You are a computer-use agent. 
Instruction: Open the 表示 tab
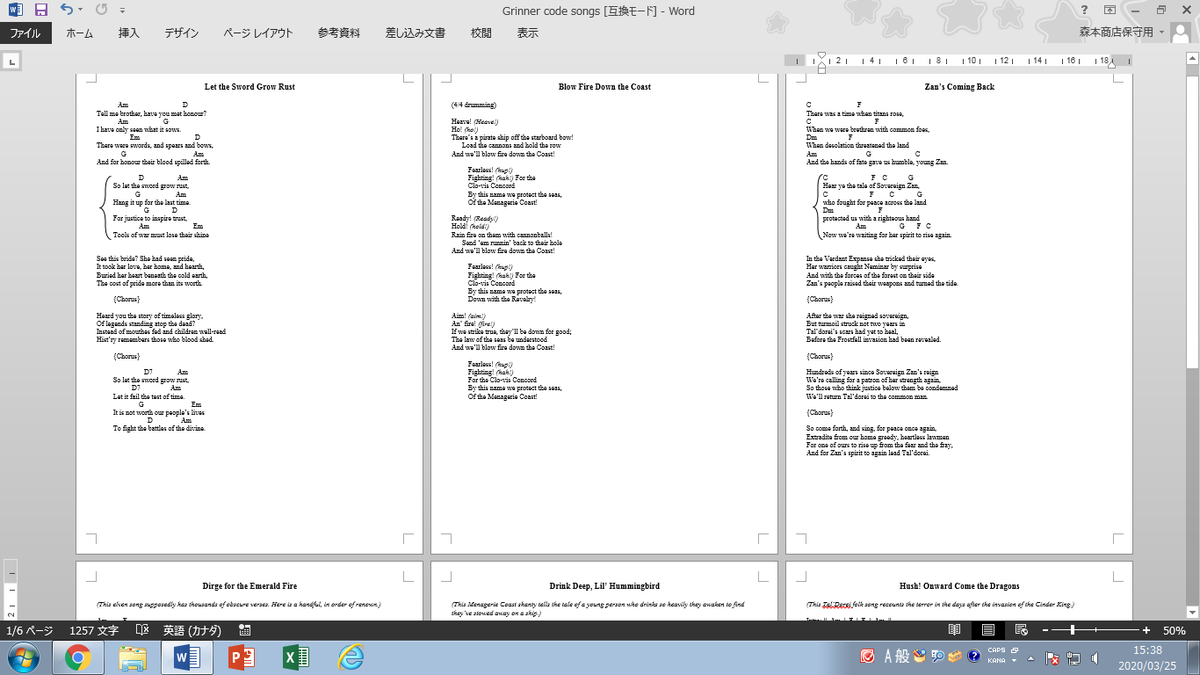click(x=528, y=33)
